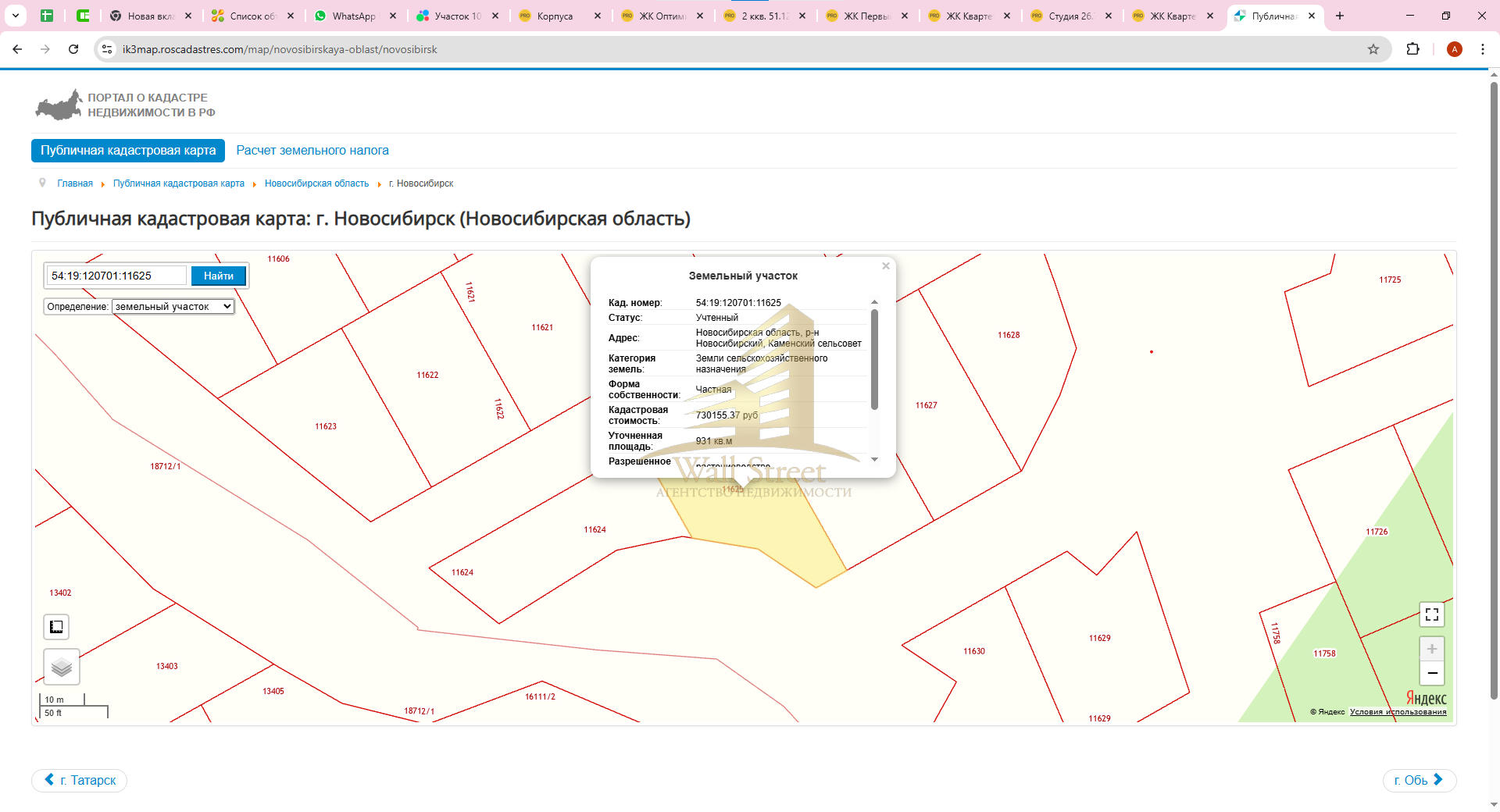Select parcel 11726 on the map
1500x812 pixels.
[1377, 532]
